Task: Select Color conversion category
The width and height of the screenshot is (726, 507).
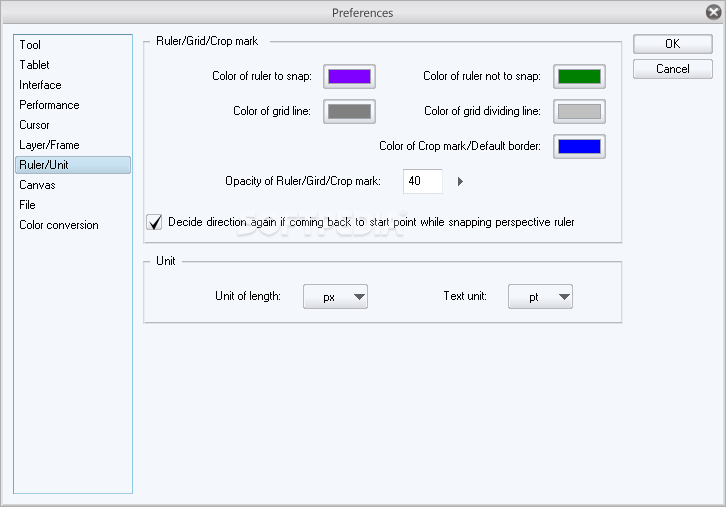Action: [73, 225]
